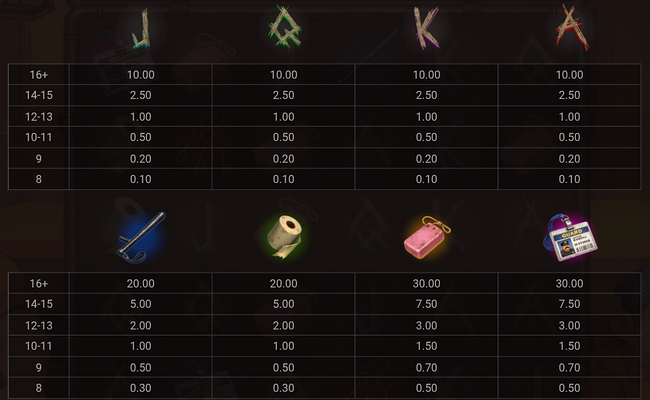650x400 pixels.
Task: Click the purple K letter symbol
Action: click(x=426, y=28)
